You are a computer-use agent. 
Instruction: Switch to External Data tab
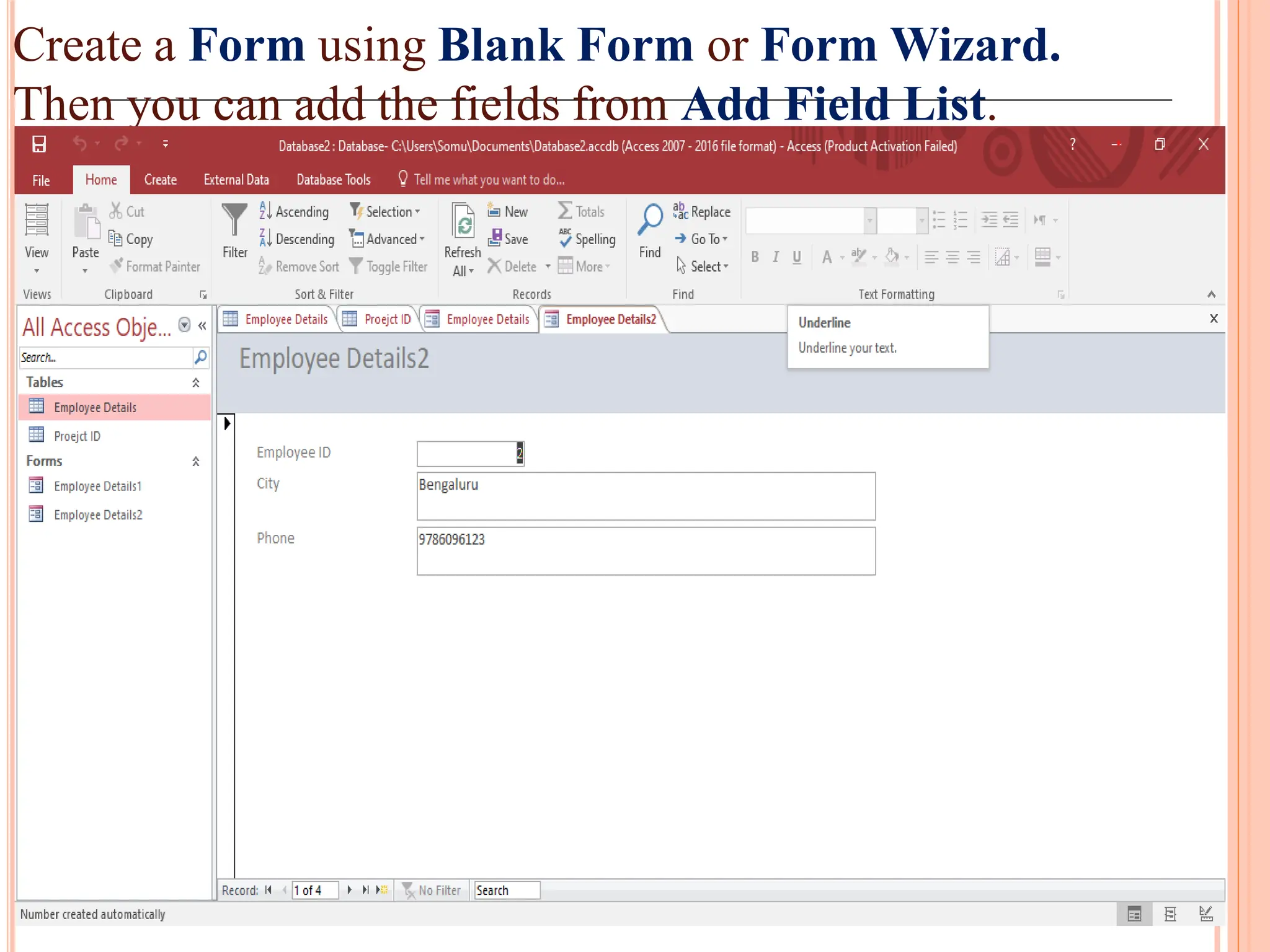tap(236, 180)
